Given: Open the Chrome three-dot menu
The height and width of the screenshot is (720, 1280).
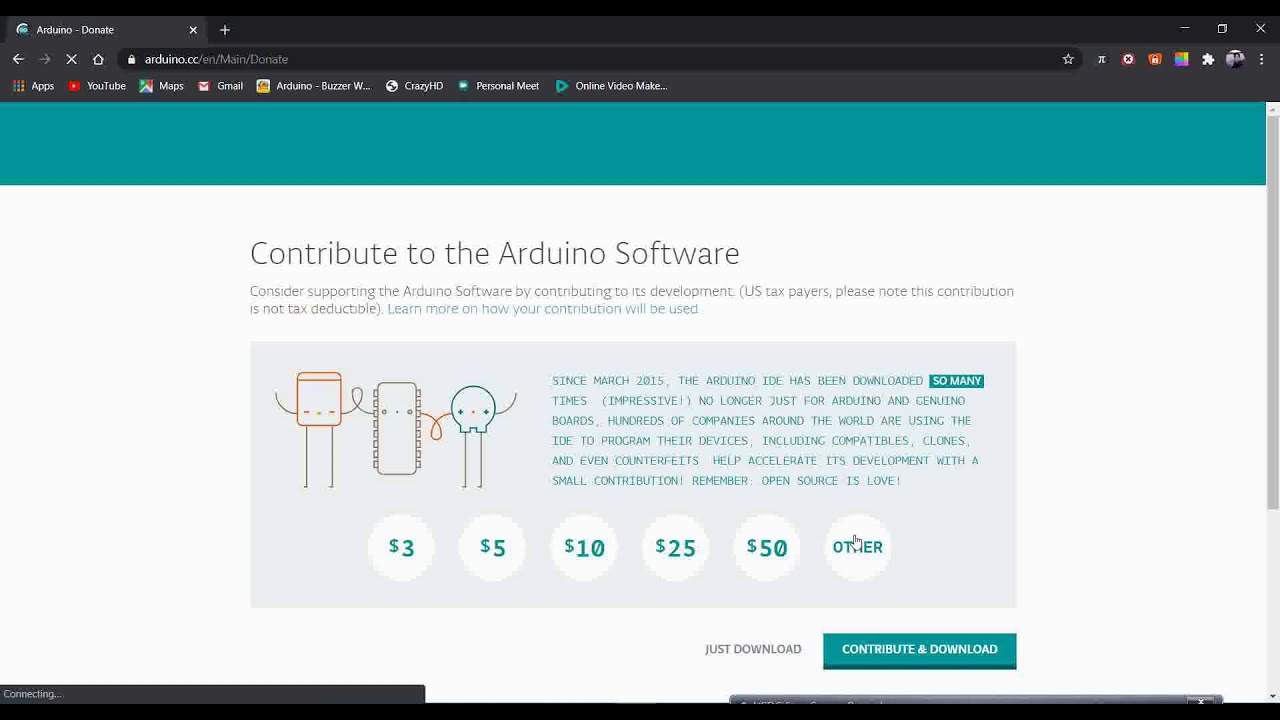Looking at the screenshot, I should click(x=1262, y=59).
